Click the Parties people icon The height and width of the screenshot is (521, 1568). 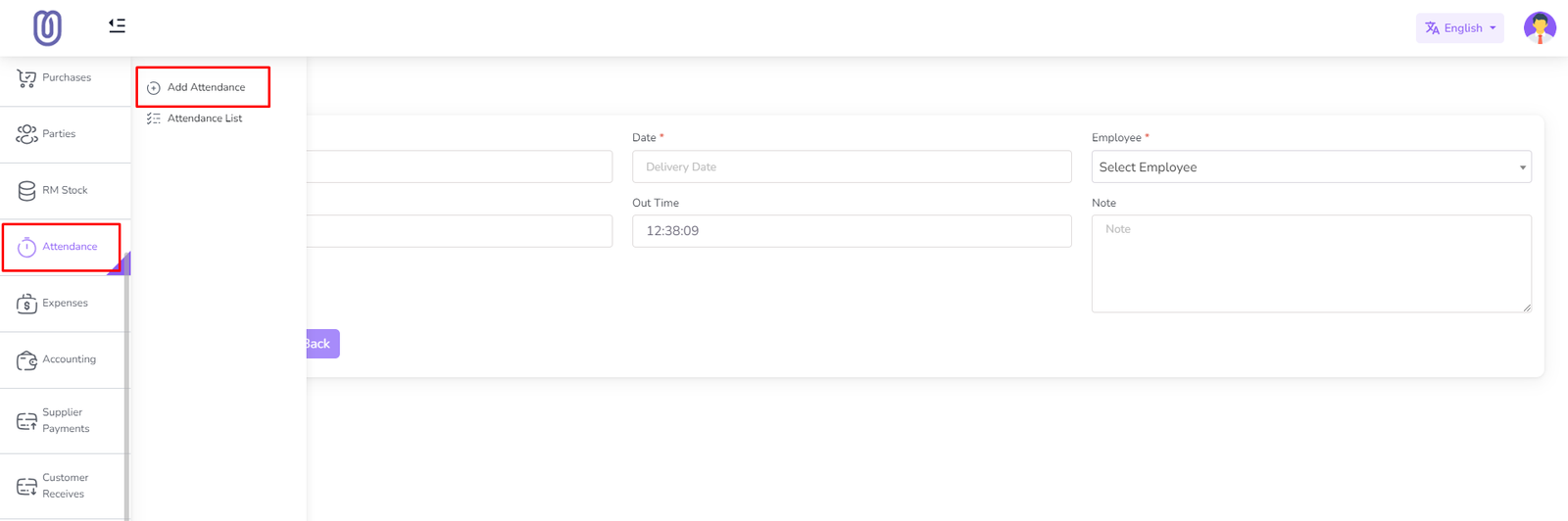tap(26, 134)
